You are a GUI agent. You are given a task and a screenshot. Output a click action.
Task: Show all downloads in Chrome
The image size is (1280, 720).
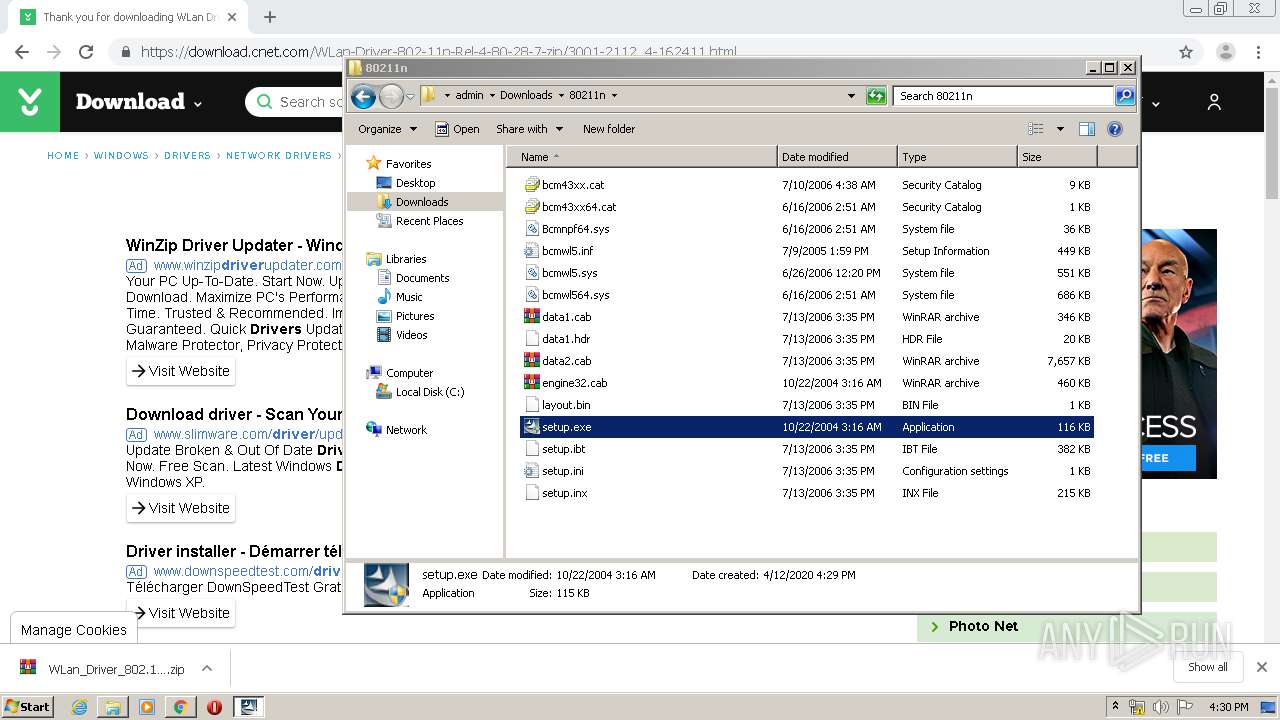pos(1208,667)
